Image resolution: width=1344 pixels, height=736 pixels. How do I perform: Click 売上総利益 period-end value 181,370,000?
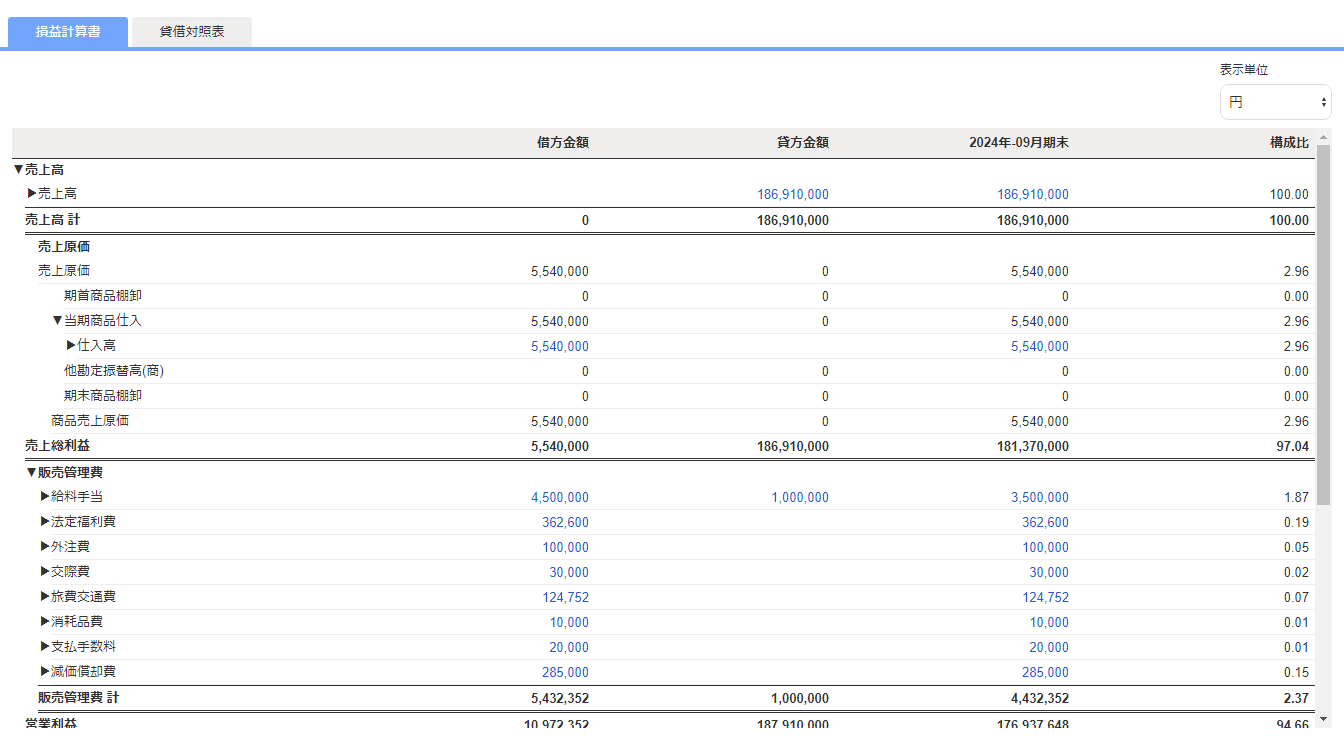[1033, 447]
